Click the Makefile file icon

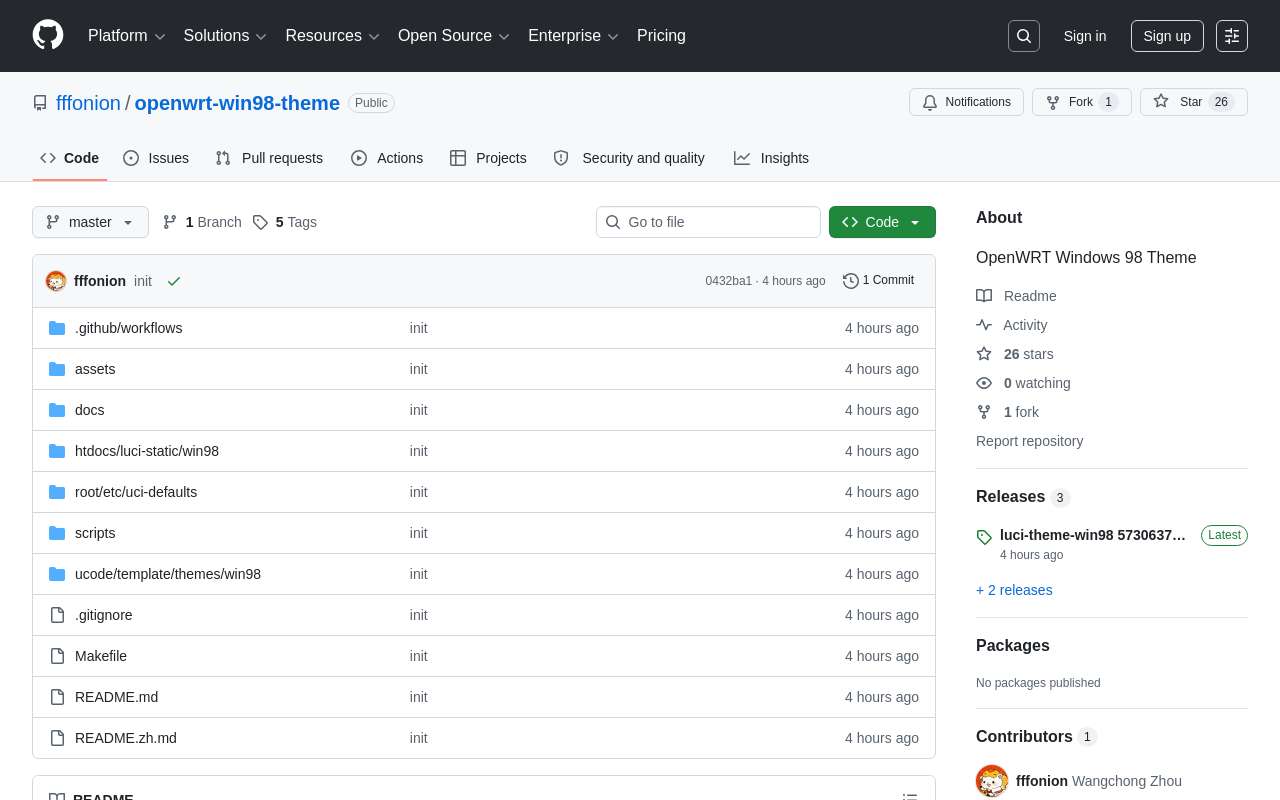point(57,656)
